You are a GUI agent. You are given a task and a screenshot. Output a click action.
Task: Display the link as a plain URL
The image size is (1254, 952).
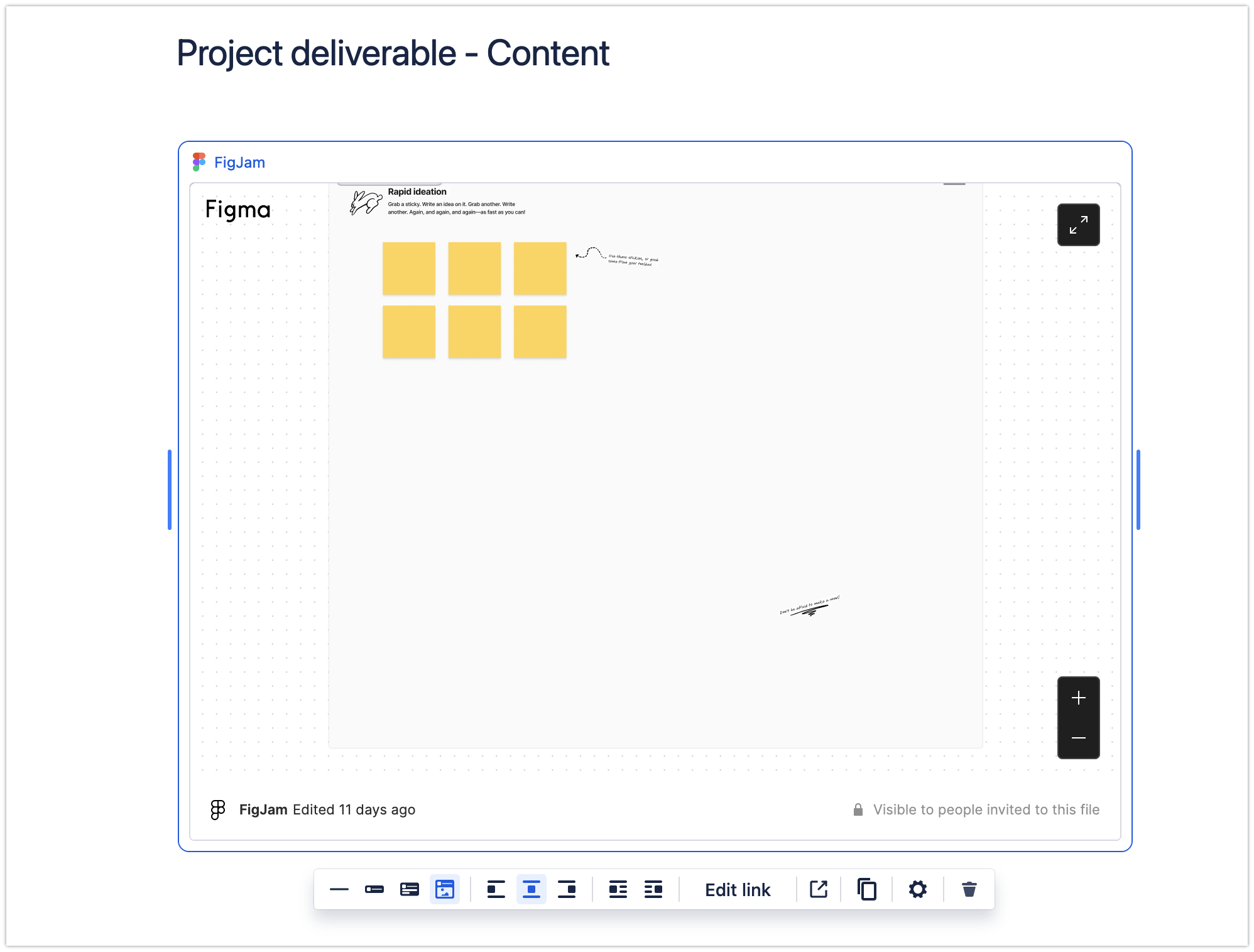click(340, 889)
